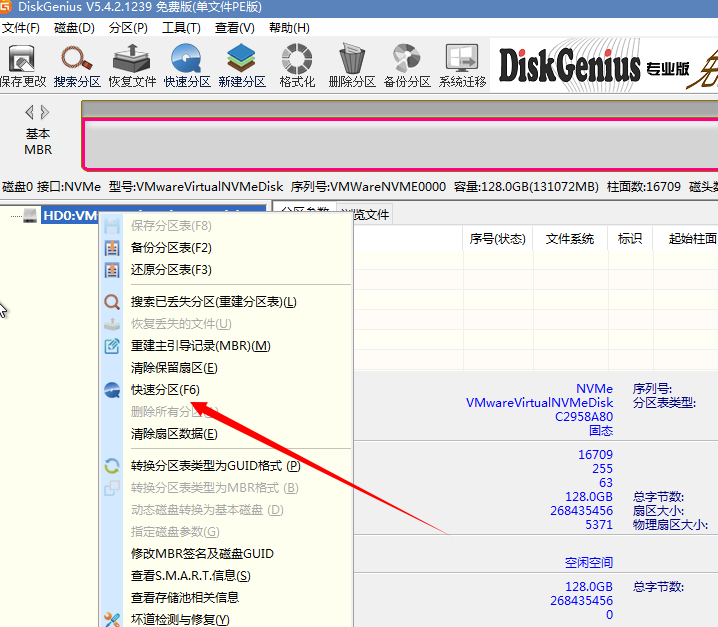Click the VMwareVirtualNVMeDisk model value
The image size is (718, 627).
click(539, 403)
